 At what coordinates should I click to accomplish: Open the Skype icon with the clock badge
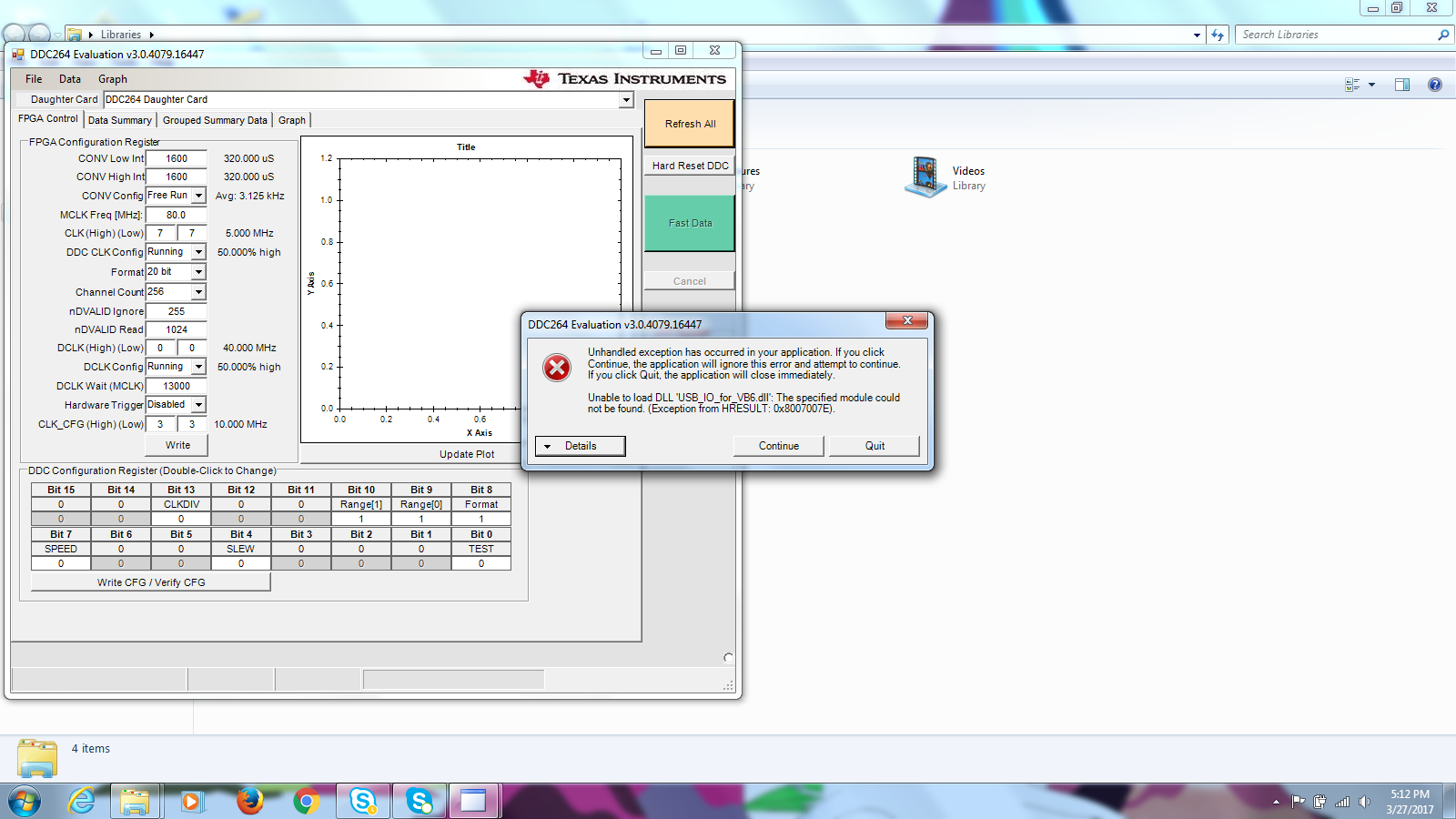click(x=363, y=802)
